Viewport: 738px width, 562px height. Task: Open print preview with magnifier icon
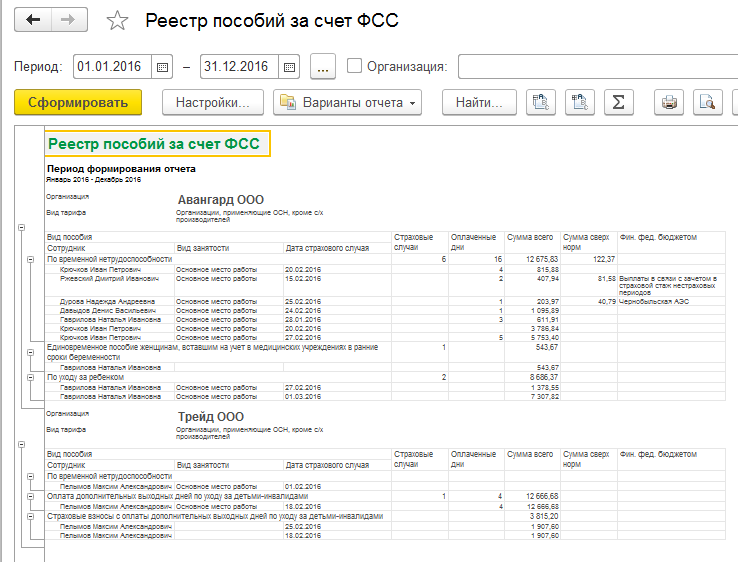click(707, 102)
